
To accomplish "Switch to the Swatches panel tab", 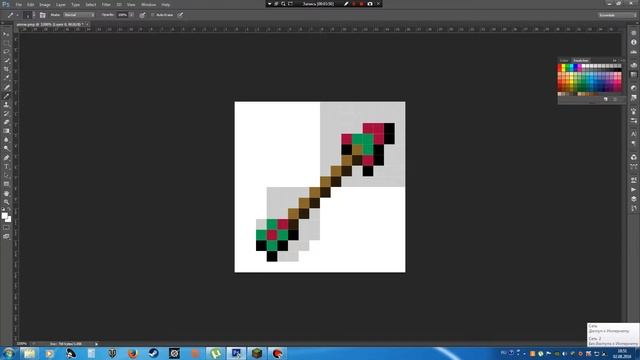I will [581, 60].
